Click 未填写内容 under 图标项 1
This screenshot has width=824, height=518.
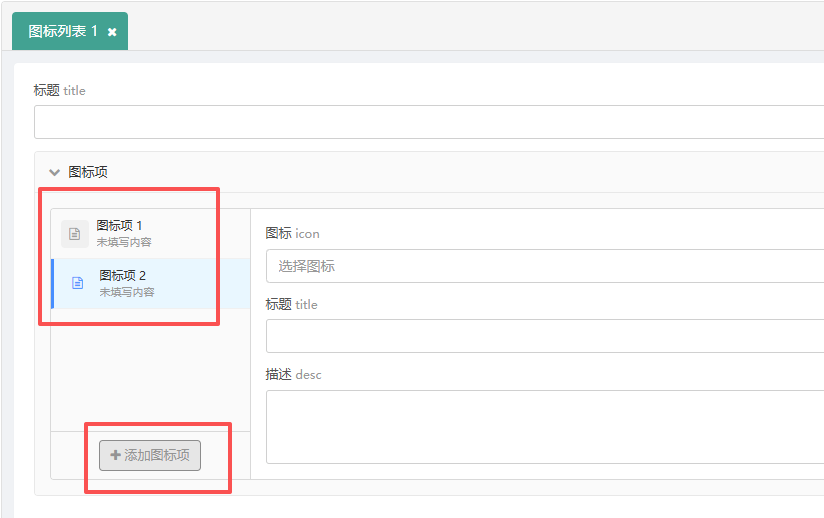pos(124,242)
